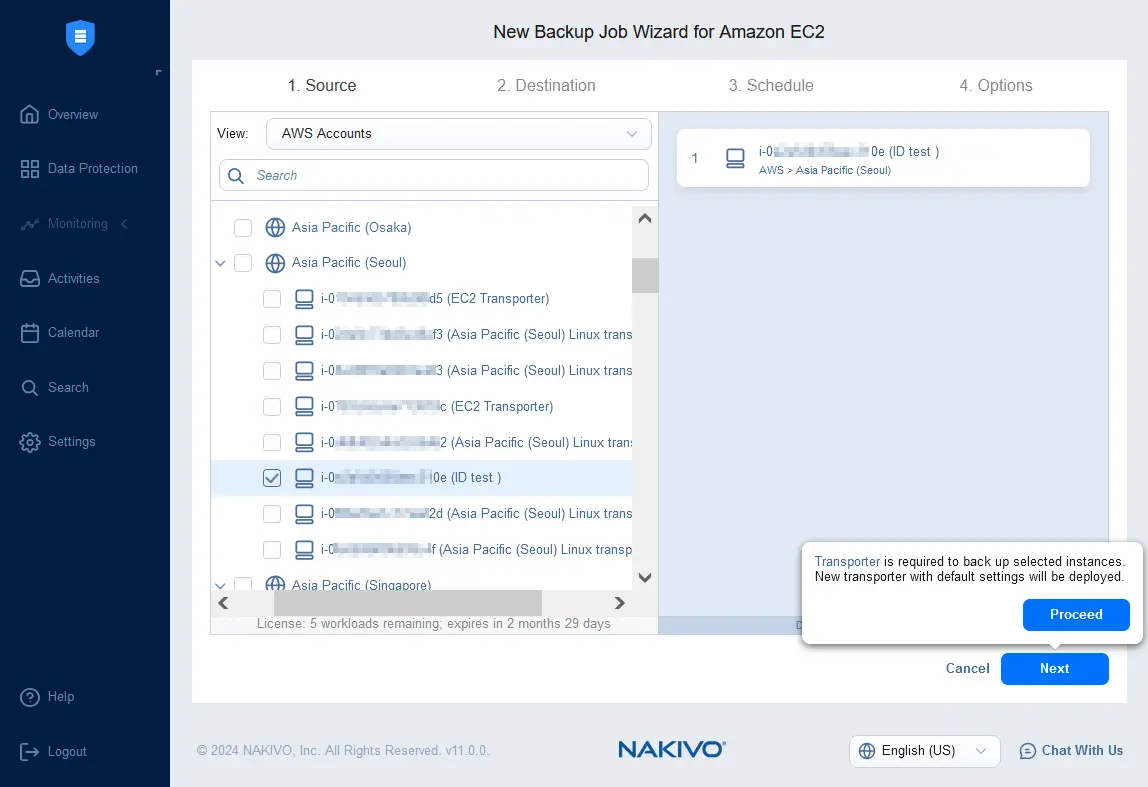Image resolution: width=1148 pixels, height=787 pixels.
Task: Expand the Monitoring submenu arrow
Action: 124,224
